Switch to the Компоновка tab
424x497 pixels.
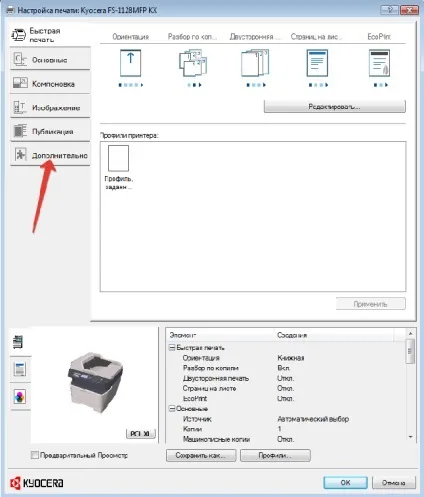[50, 83]
